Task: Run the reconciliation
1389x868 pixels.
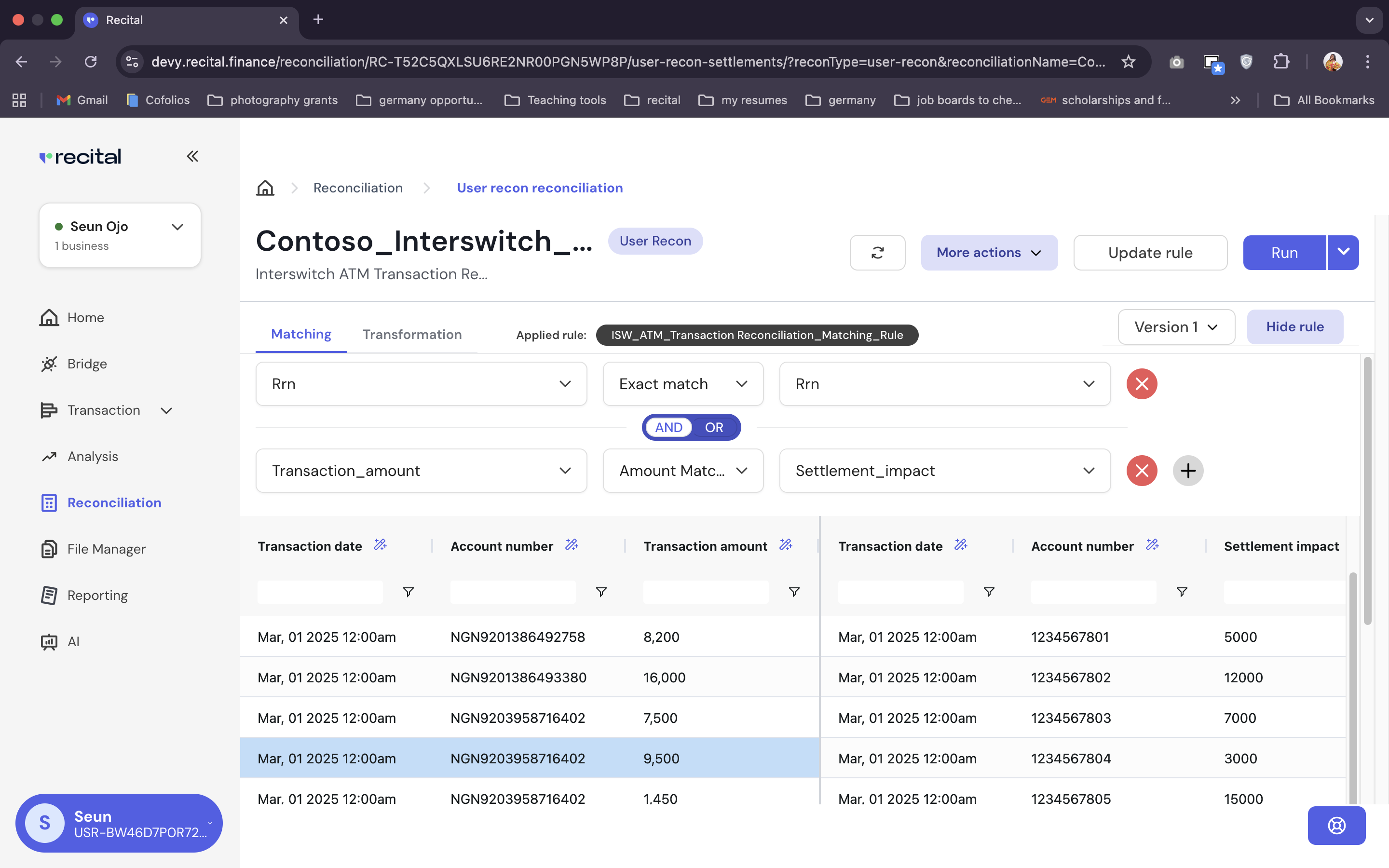Action: (x=1284, y=253)
